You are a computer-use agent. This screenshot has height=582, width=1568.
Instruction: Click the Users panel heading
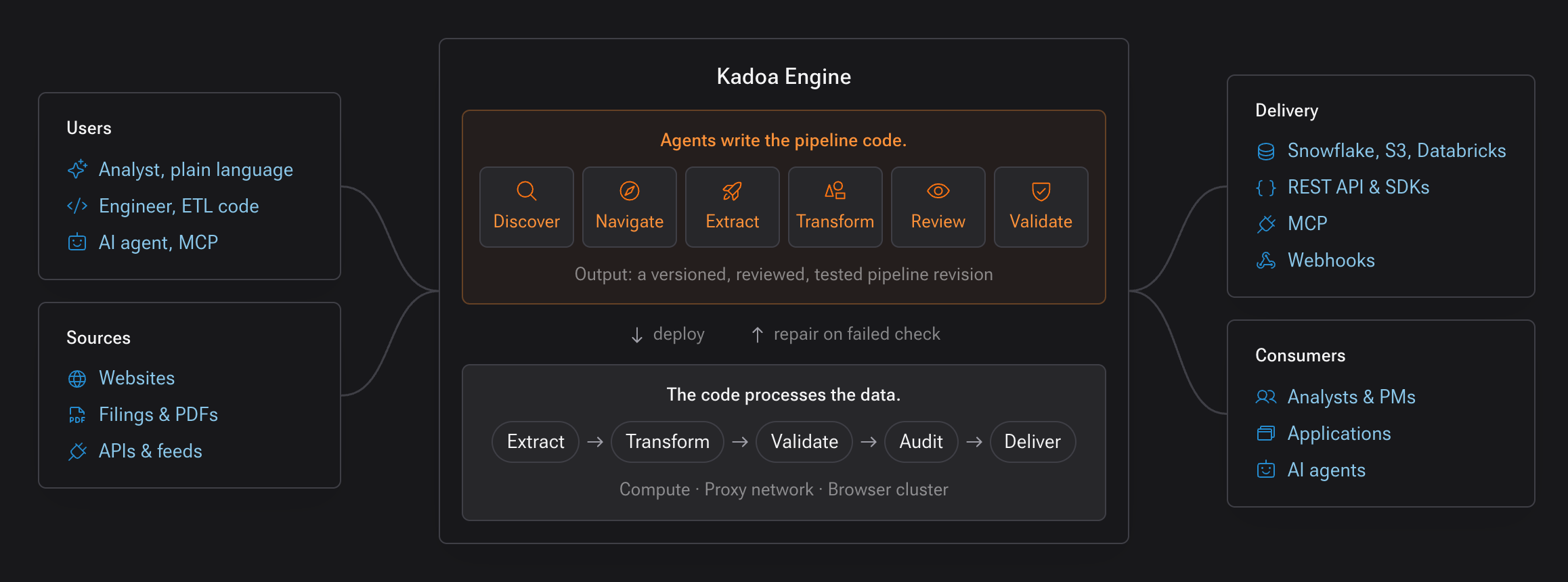89,129
